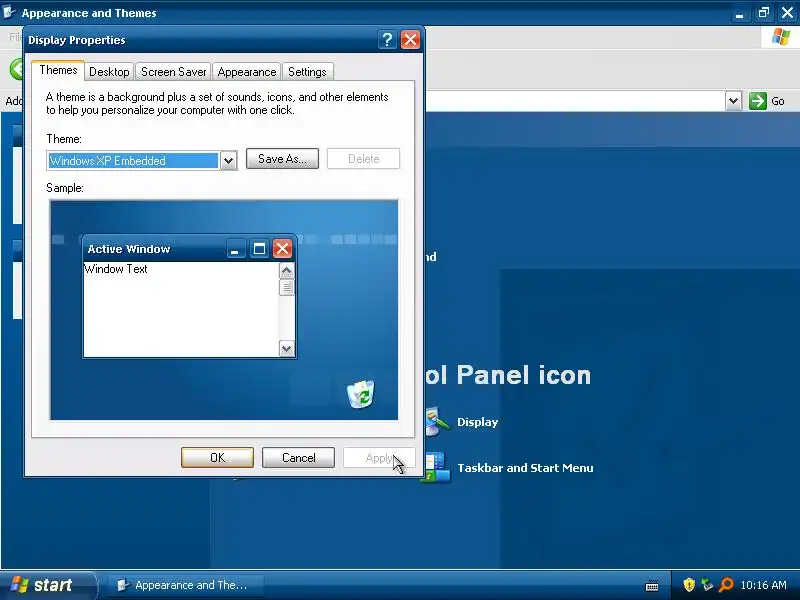Close the Display Properties dialog
800x600 pixels.
coord(410,39)
